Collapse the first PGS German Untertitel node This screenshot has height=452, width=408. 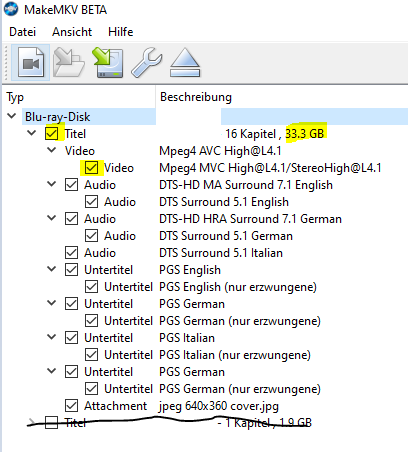[x=52, y=303]
